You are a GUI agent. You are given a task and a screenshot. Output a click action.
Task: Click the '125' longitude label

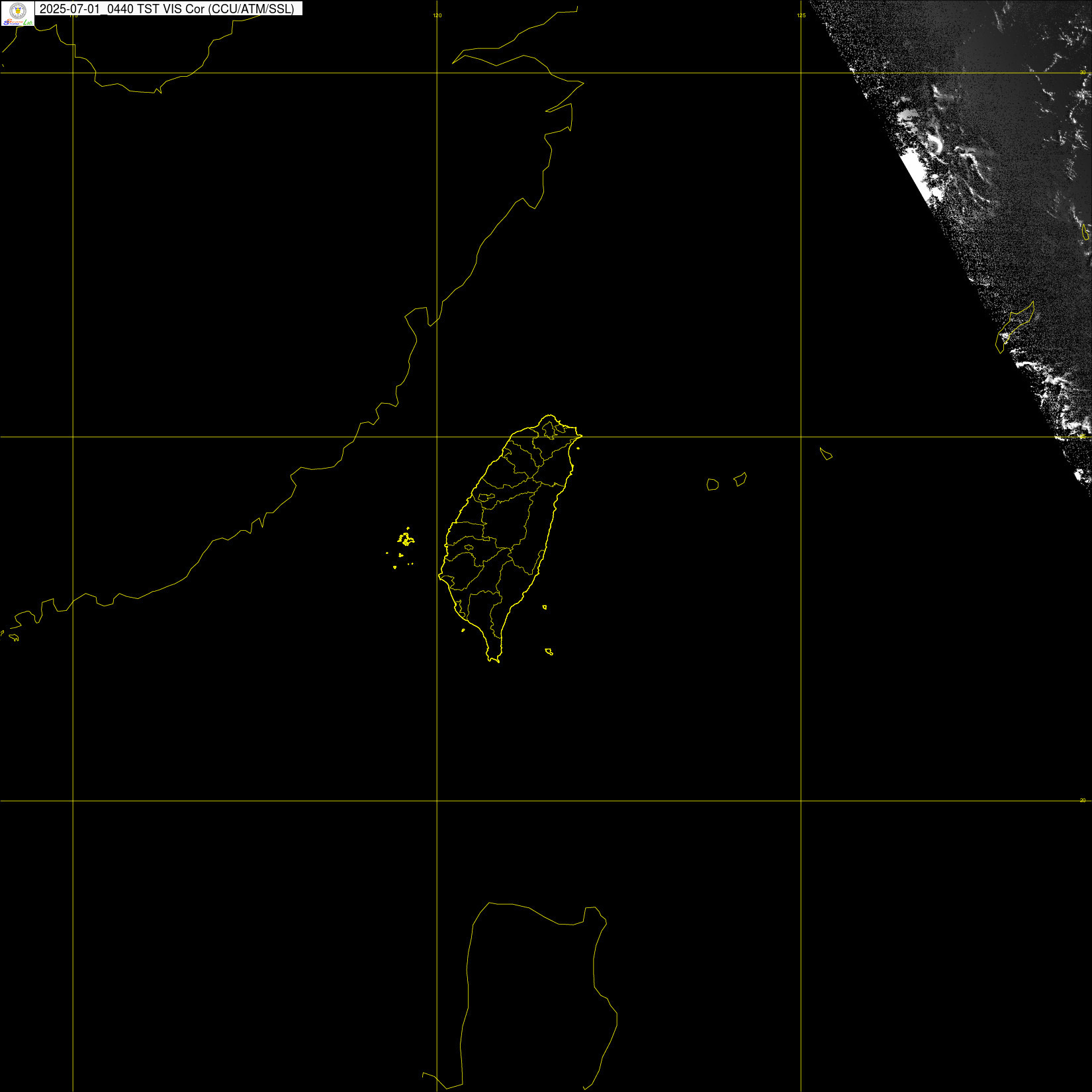(801, 15)
